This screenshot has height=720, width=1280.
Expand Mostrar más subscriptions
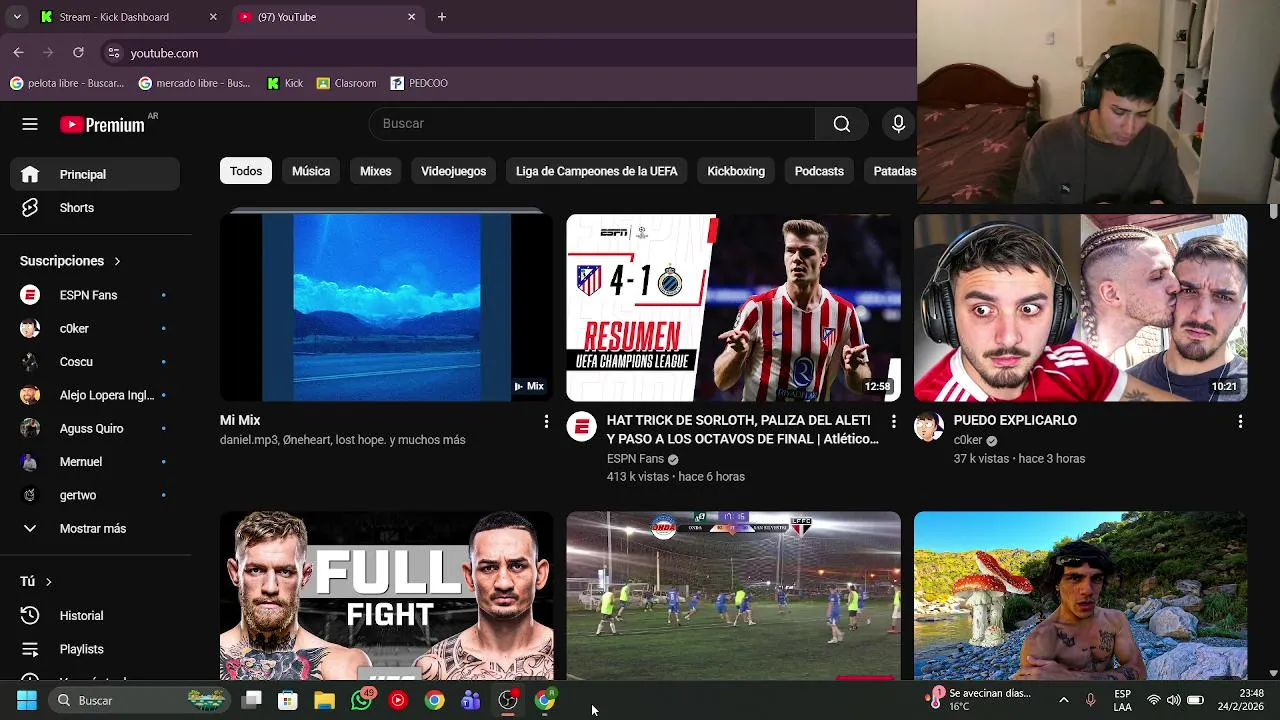[x=95, y=528]
